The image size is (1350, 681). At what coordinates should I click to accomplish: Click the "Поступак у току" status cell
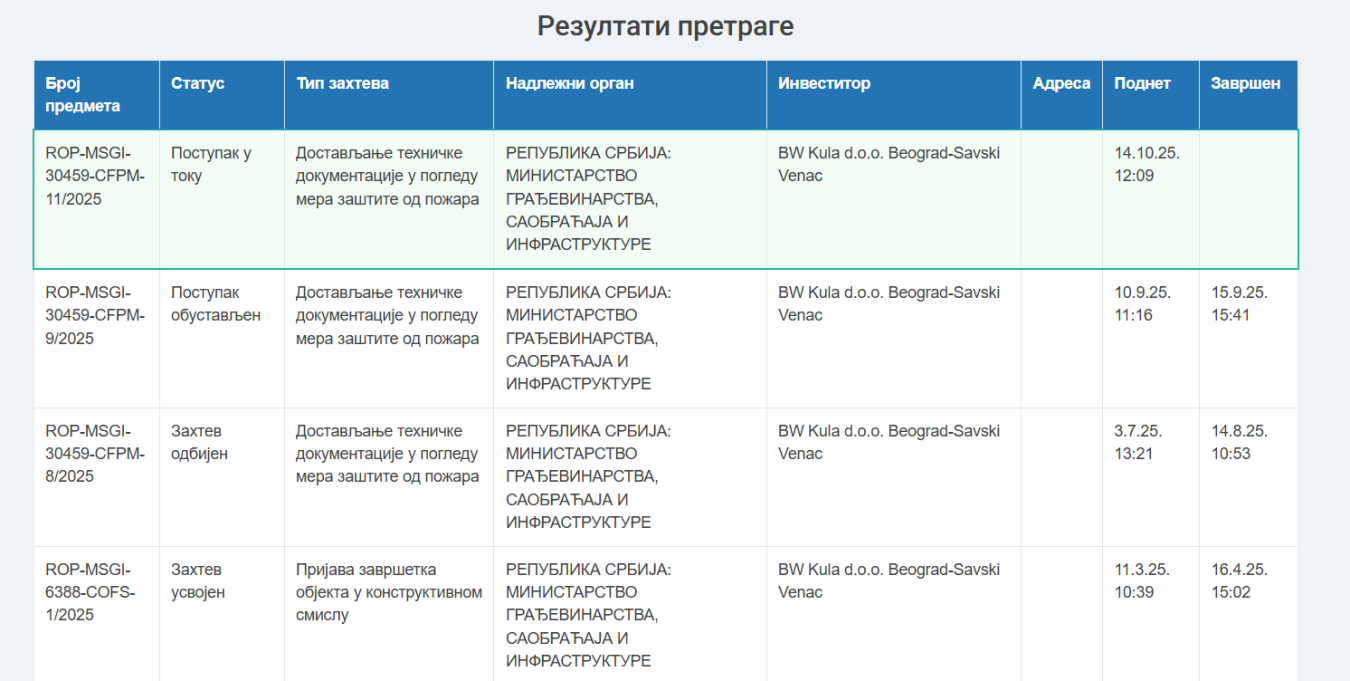211,164
